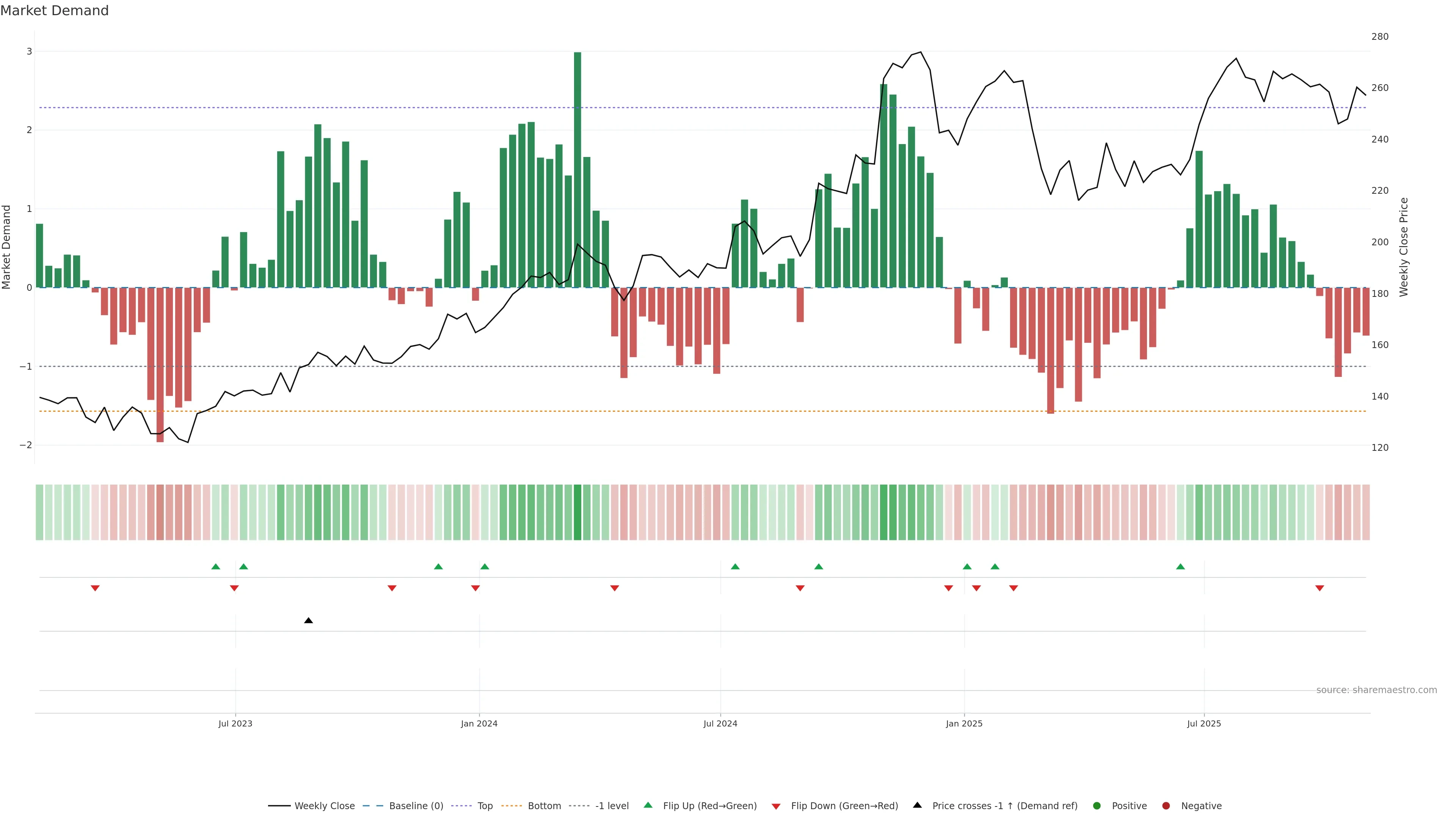Screen dimensions: 1456x819
Task: Click the tallest green bar reaching 3
Action: 577,169
